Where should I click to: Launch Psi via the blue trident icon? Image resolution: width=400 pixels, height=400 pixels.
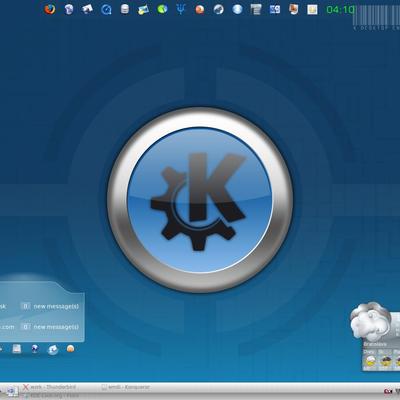coord(181,9)
